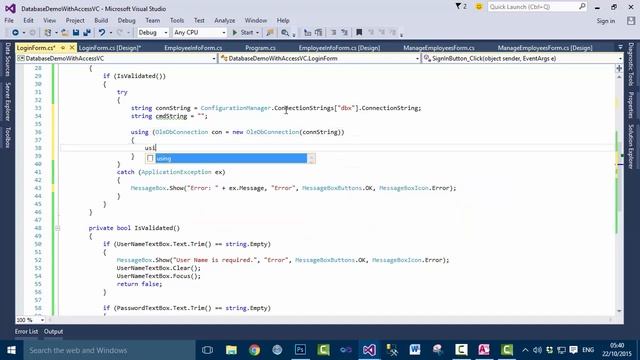Open Photoshop from the taskbar
Viewport: 640px width, 360px height.
(x=300, y=350)
